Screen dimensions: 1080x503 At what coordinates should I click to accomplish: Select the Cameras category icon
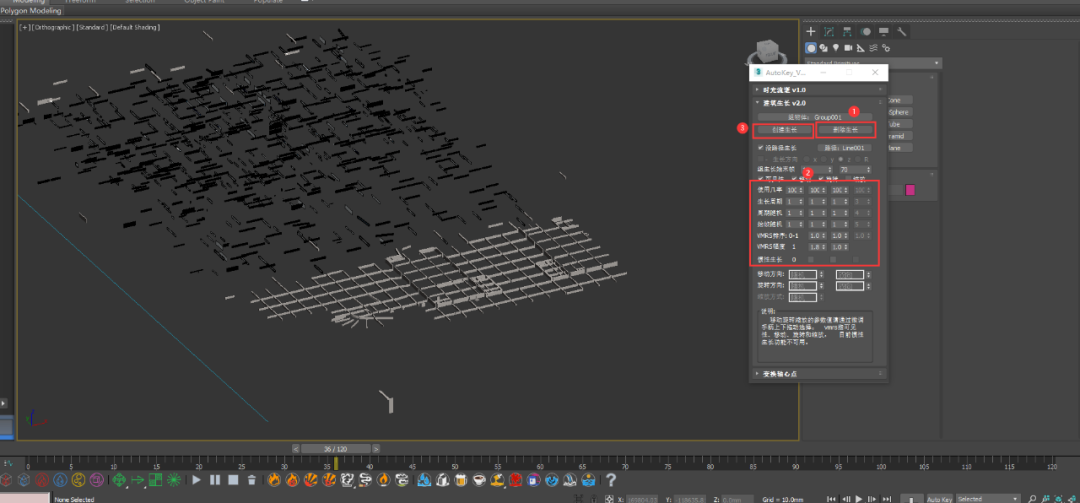(x=849, y=48)
